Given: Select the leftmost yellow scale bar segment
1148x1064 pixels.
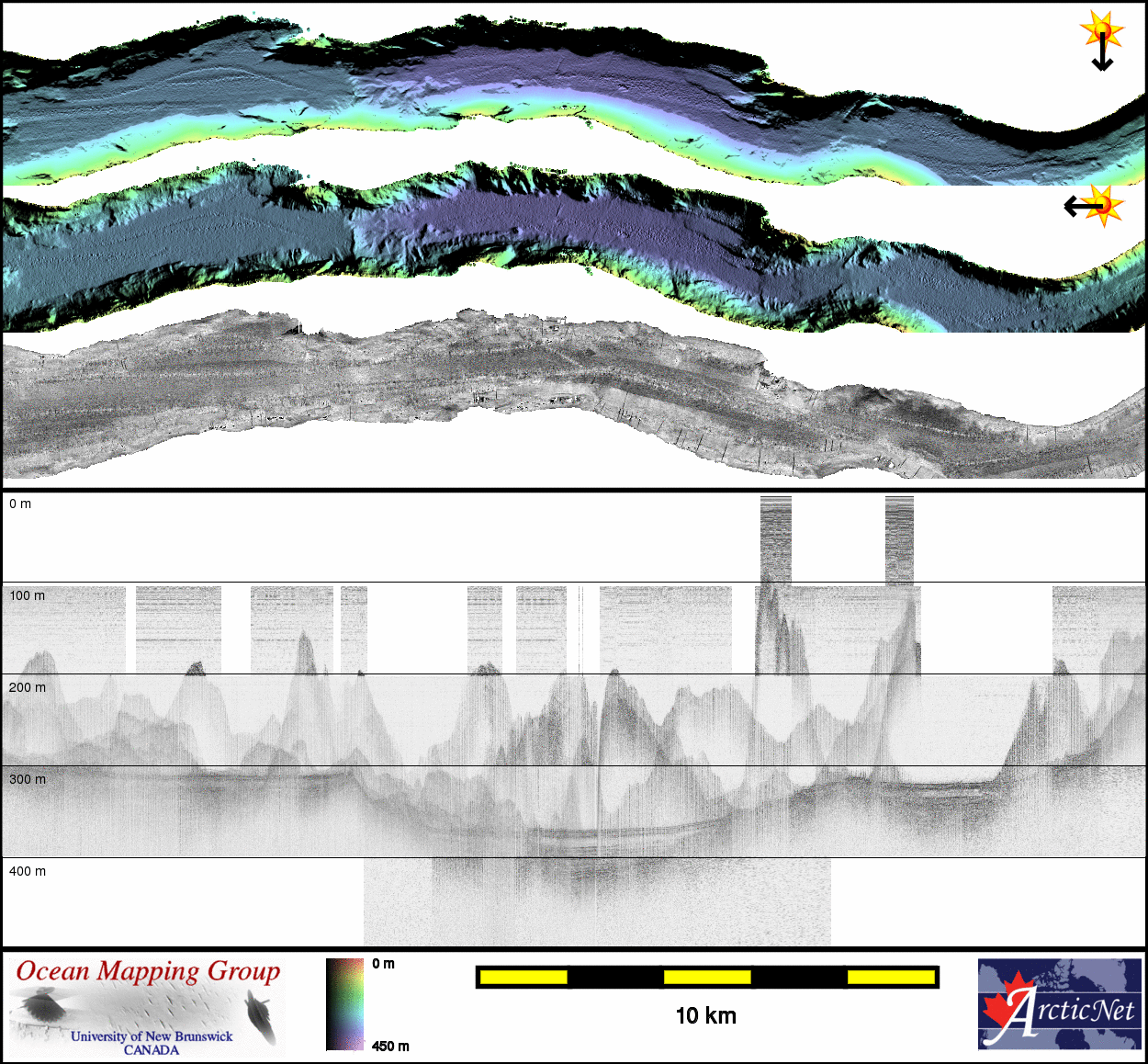Looking at the screenshot, I should click(523, 977).
